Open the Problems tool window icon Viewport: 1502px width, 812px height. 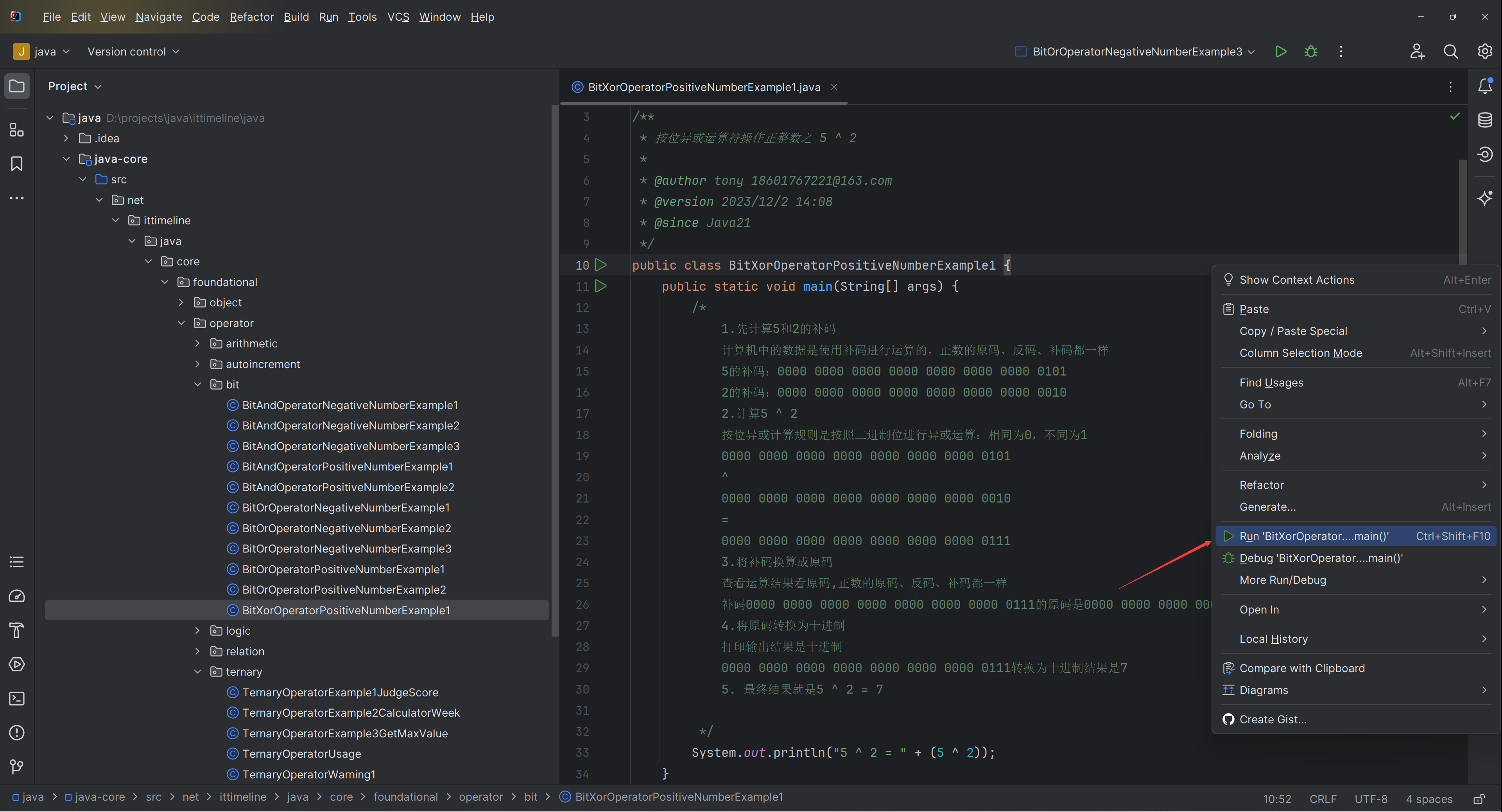click(17, 733)
